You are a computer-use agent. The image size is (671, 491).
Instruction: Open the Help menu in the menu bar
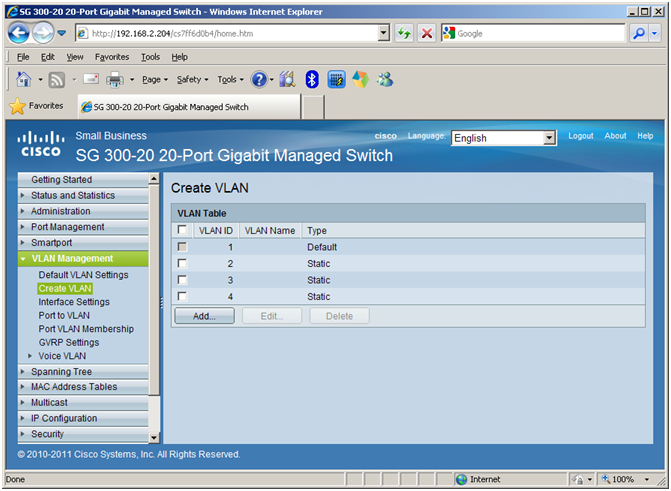coord(180,57)
